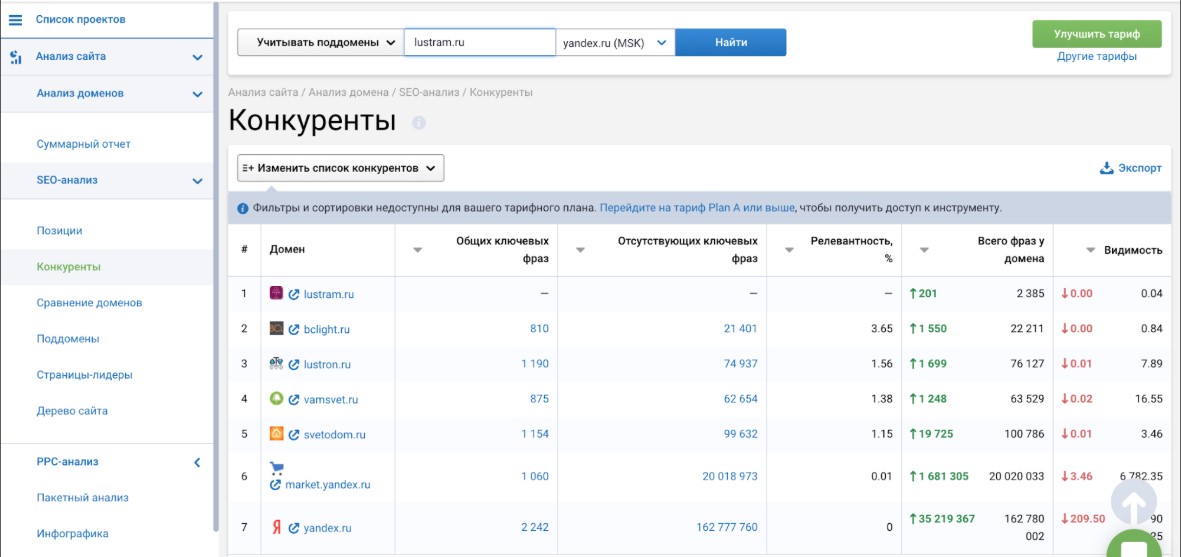Click 2 242 common keywords for yandex.ru
This screenshot has width=1181, height=557.
pyautogui.click(x=535, y=528)
